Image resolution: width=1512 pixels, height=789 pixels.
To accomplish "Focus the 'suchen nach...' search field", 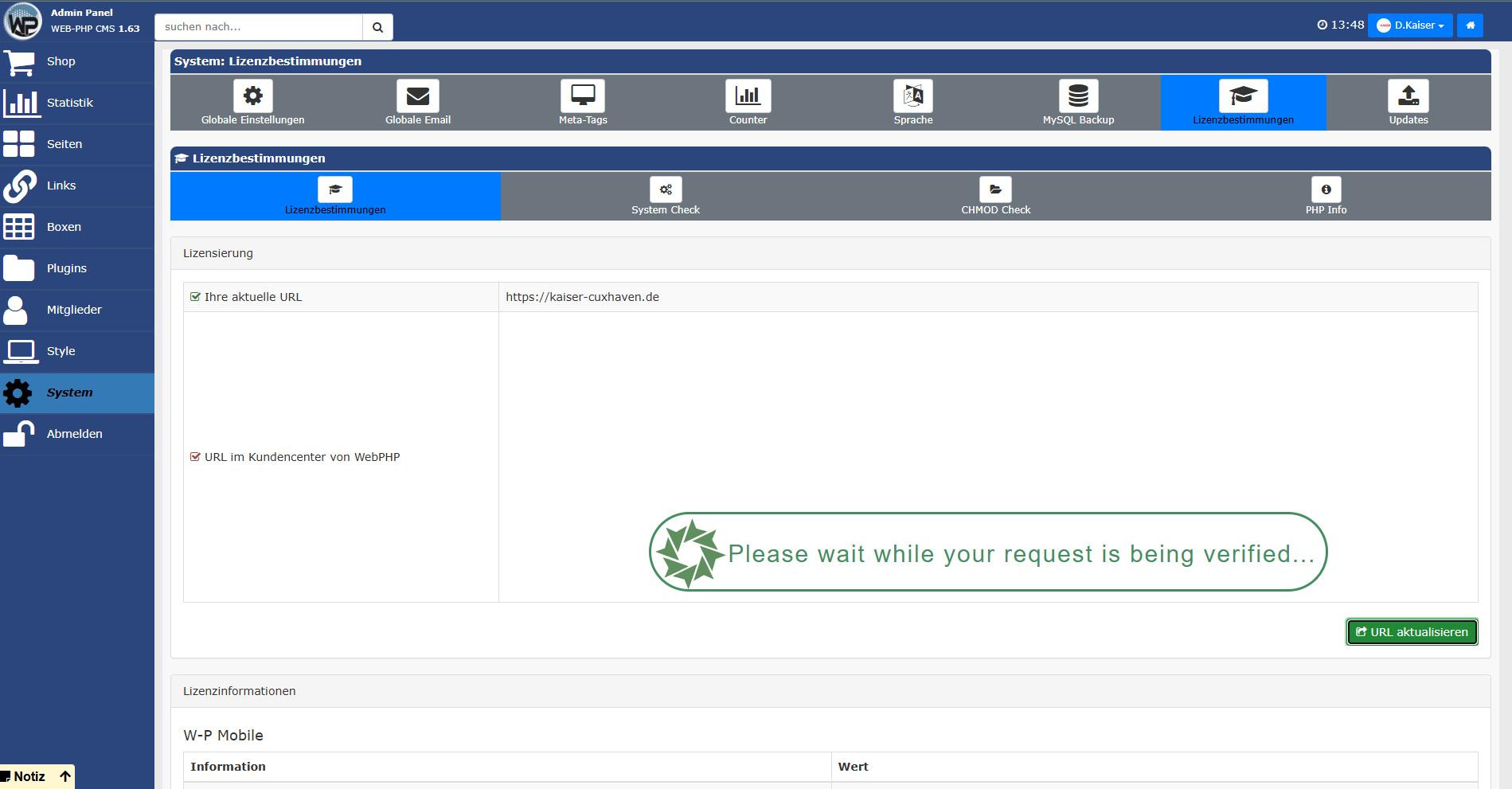I will (259, 27).
